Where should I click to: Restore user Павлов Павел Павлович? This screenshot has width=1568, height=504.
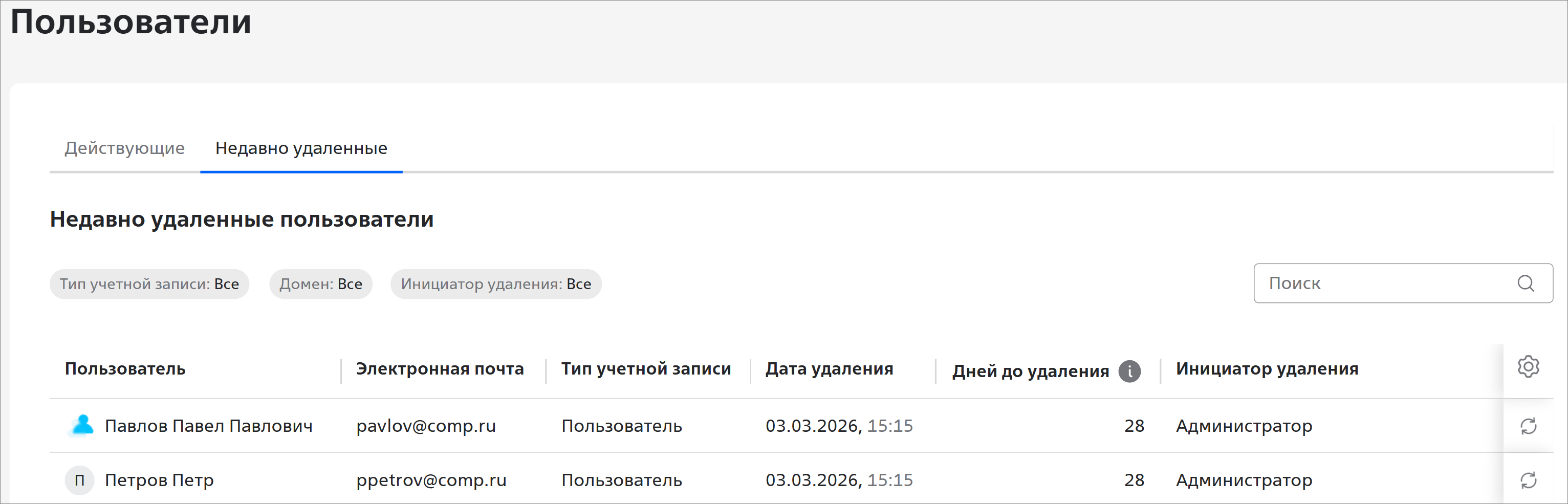(x=1528, y=426)
